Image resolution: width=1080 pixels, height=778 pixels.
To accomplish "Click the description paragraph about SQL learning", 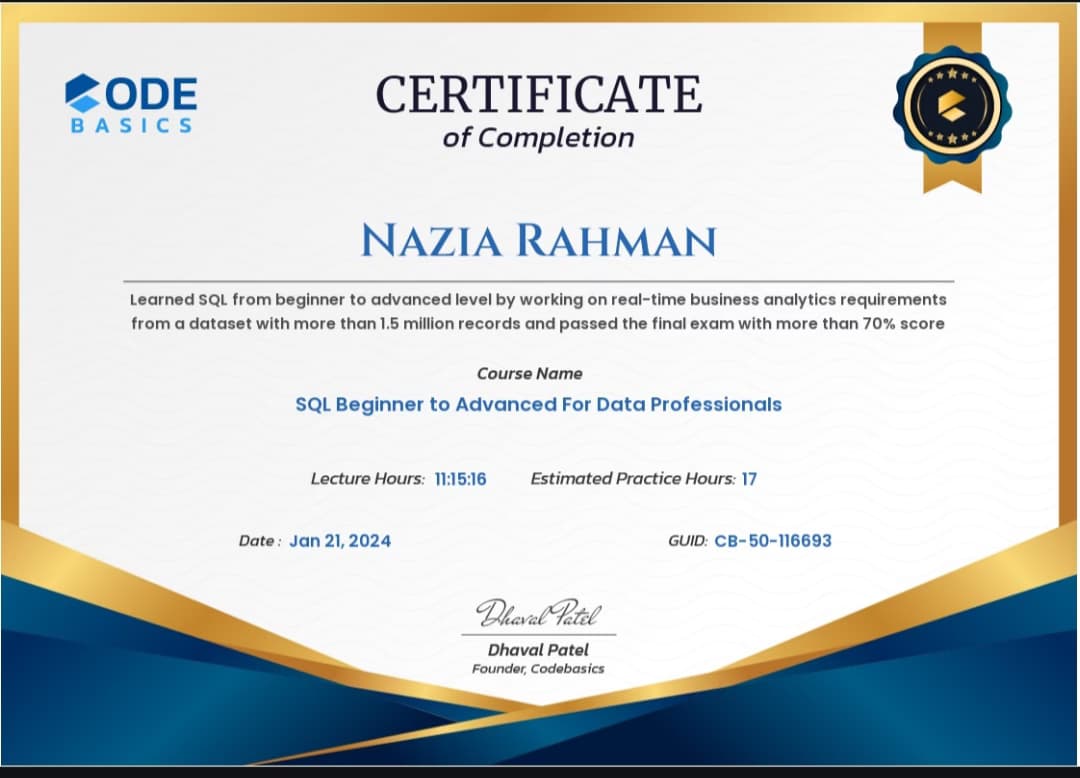I will tap(537, 311).
